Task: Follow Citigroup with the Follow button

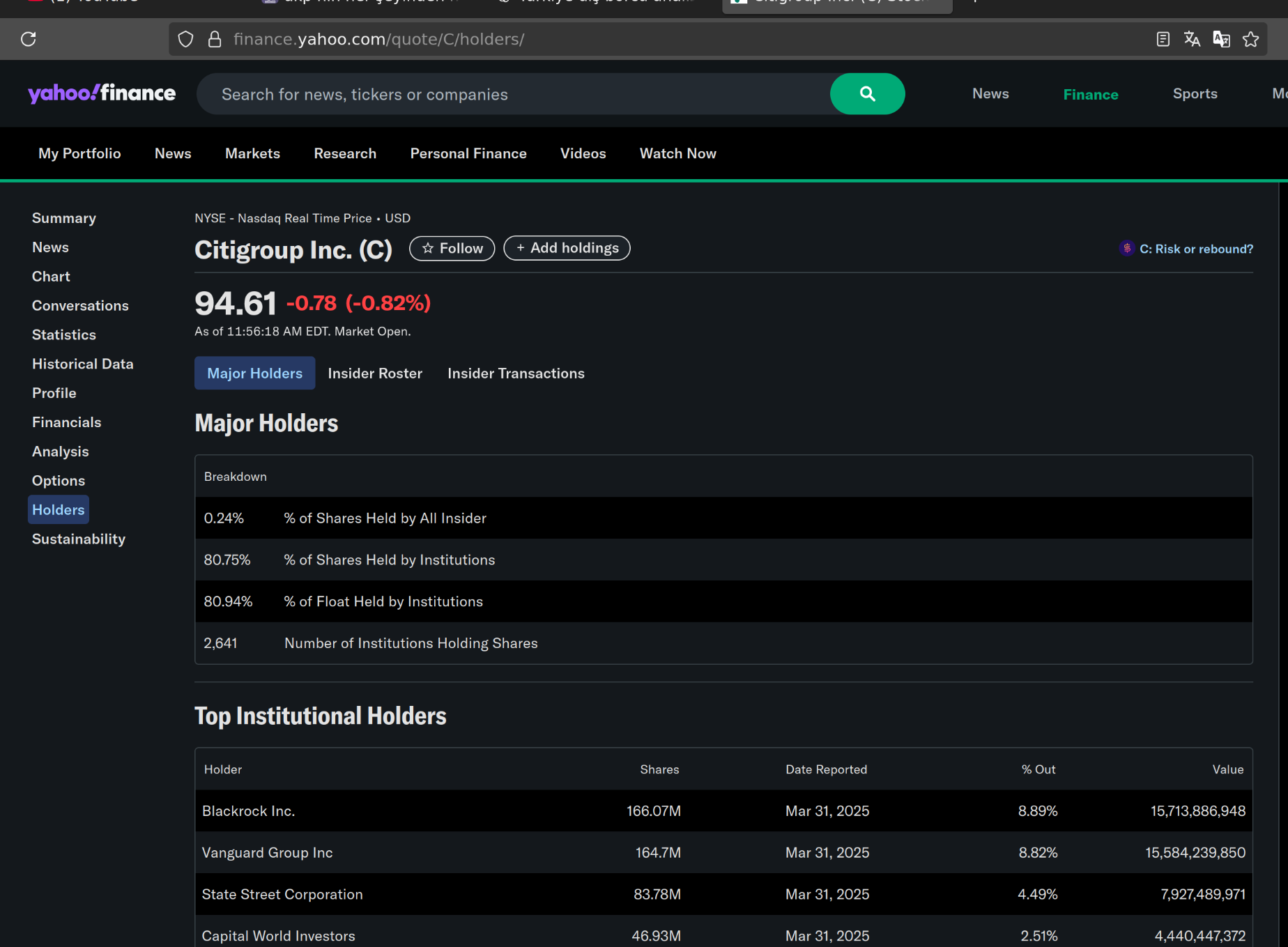Action: [x=452, y=248]
